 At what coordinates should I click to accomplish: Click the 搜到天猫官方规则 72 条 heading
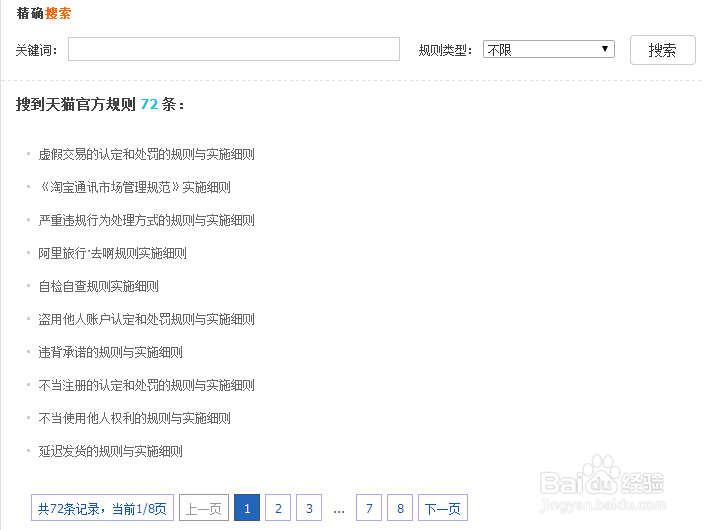(100, 105)
